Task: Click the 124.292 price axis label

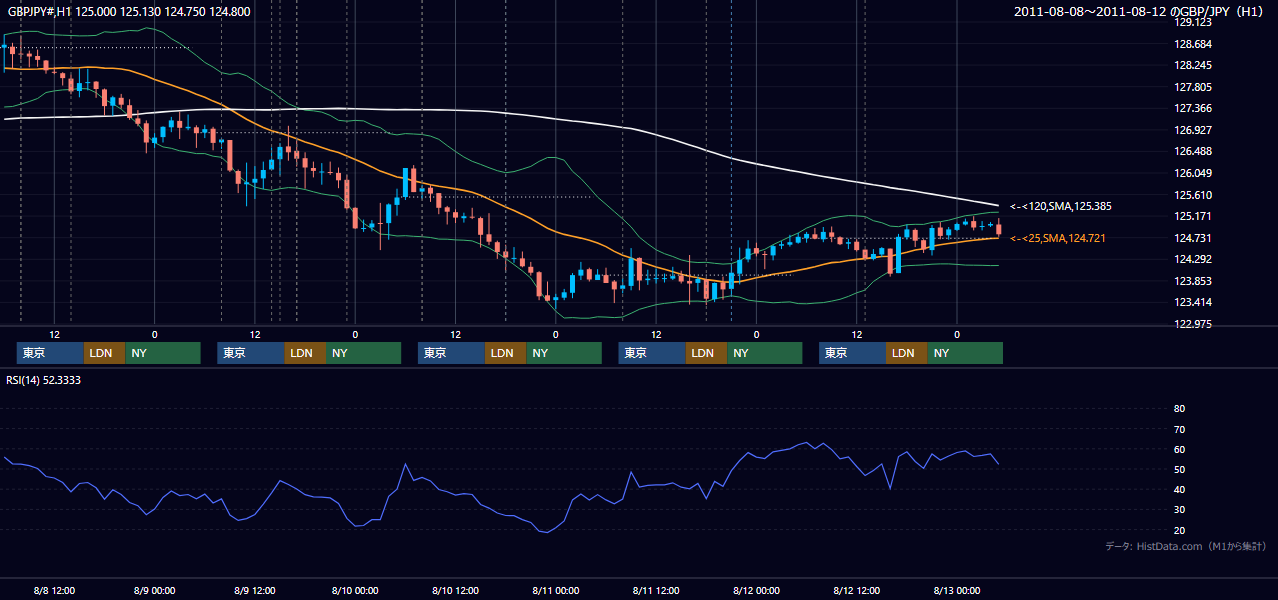Action: [1192, 259]
